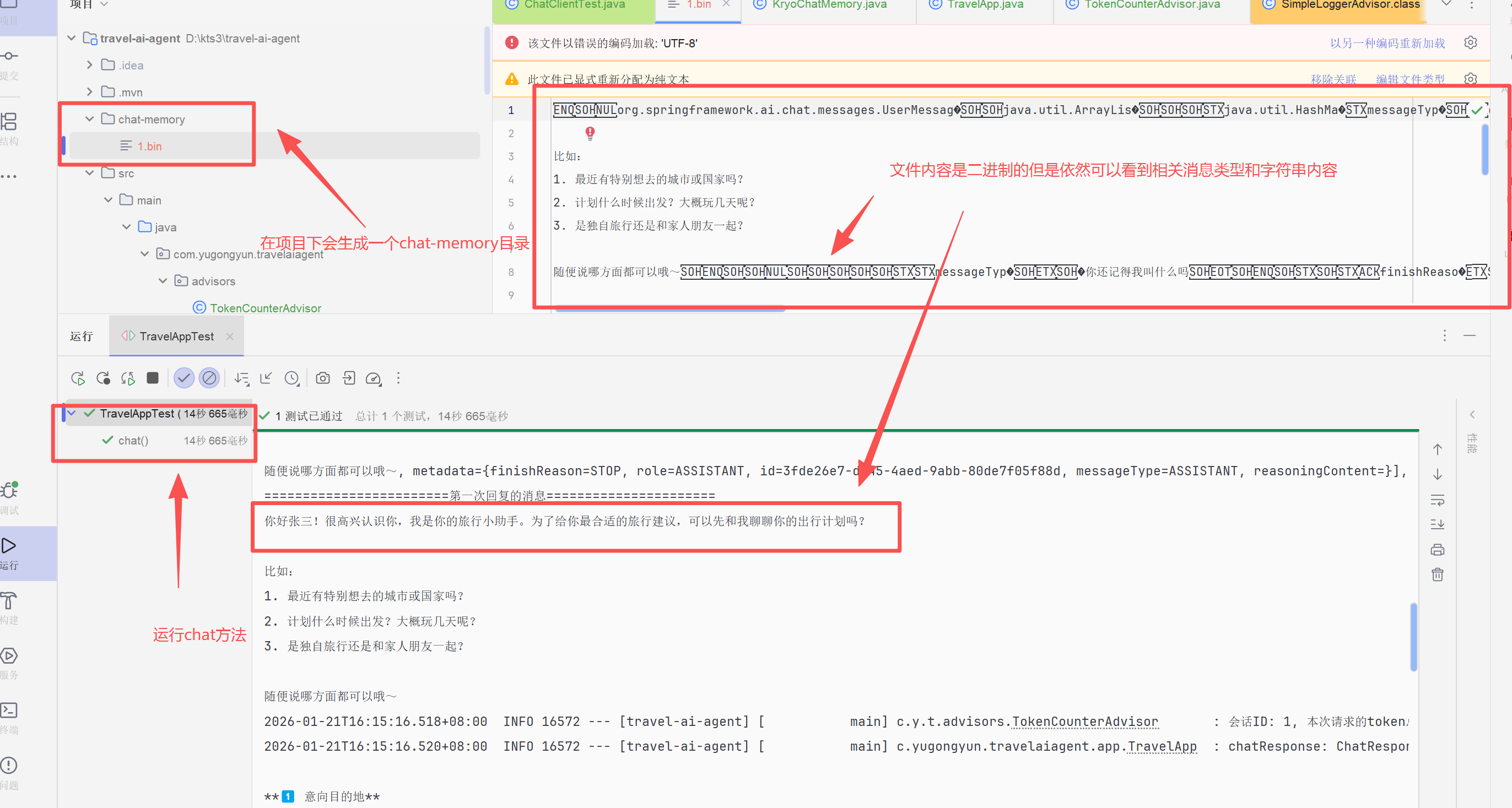Open the TravelApp.java editor tab
Viewport: 1512px width, 808px height.
point(984,5)
